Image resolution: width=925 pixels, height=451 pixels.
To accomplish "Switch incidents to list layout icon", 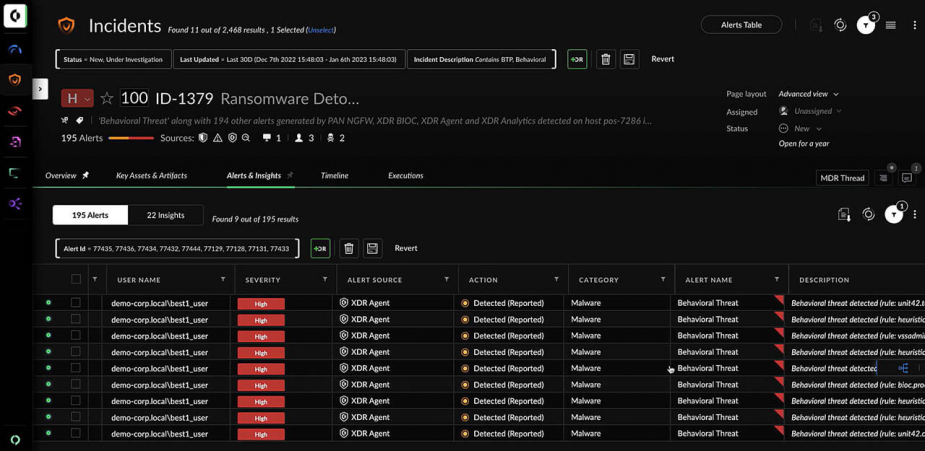I will tap(891, 25).
